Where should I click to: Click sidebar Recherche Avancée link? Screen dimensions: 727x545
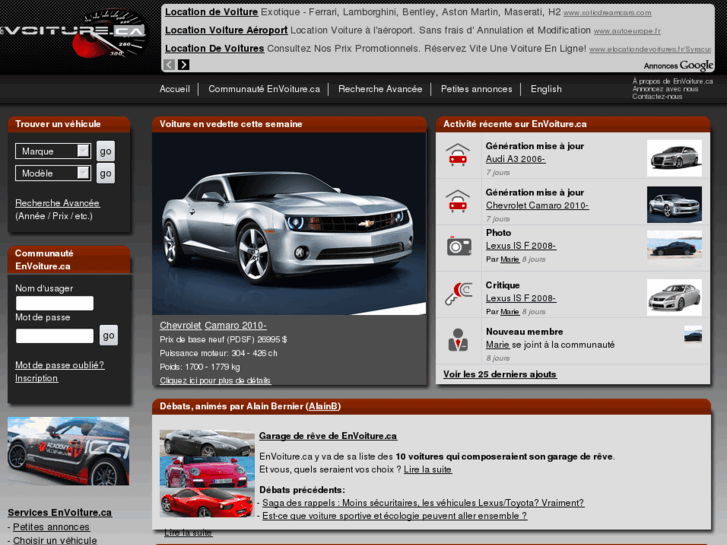(57, 203)
